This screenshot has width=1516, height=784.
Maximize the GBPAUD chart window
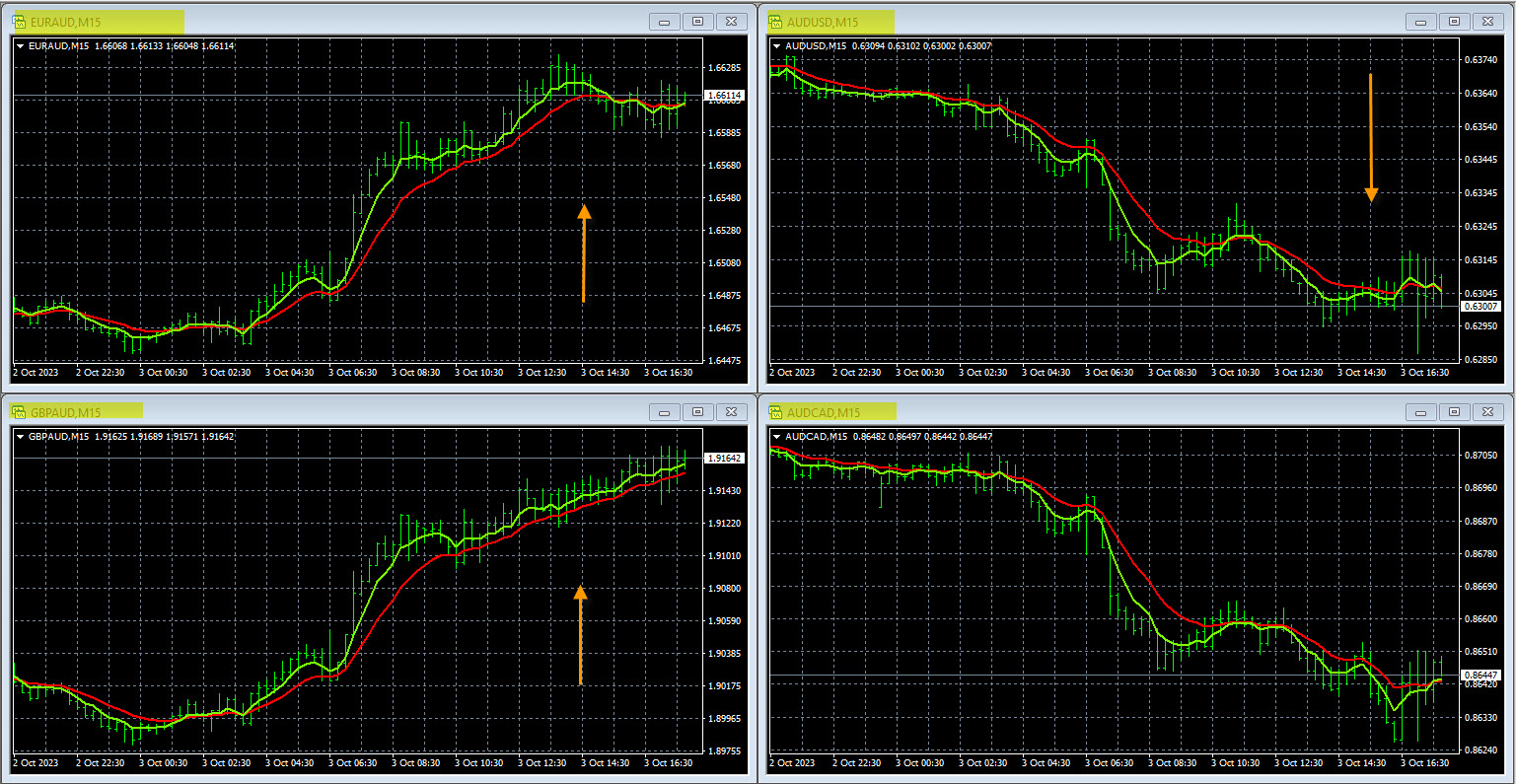697,411
